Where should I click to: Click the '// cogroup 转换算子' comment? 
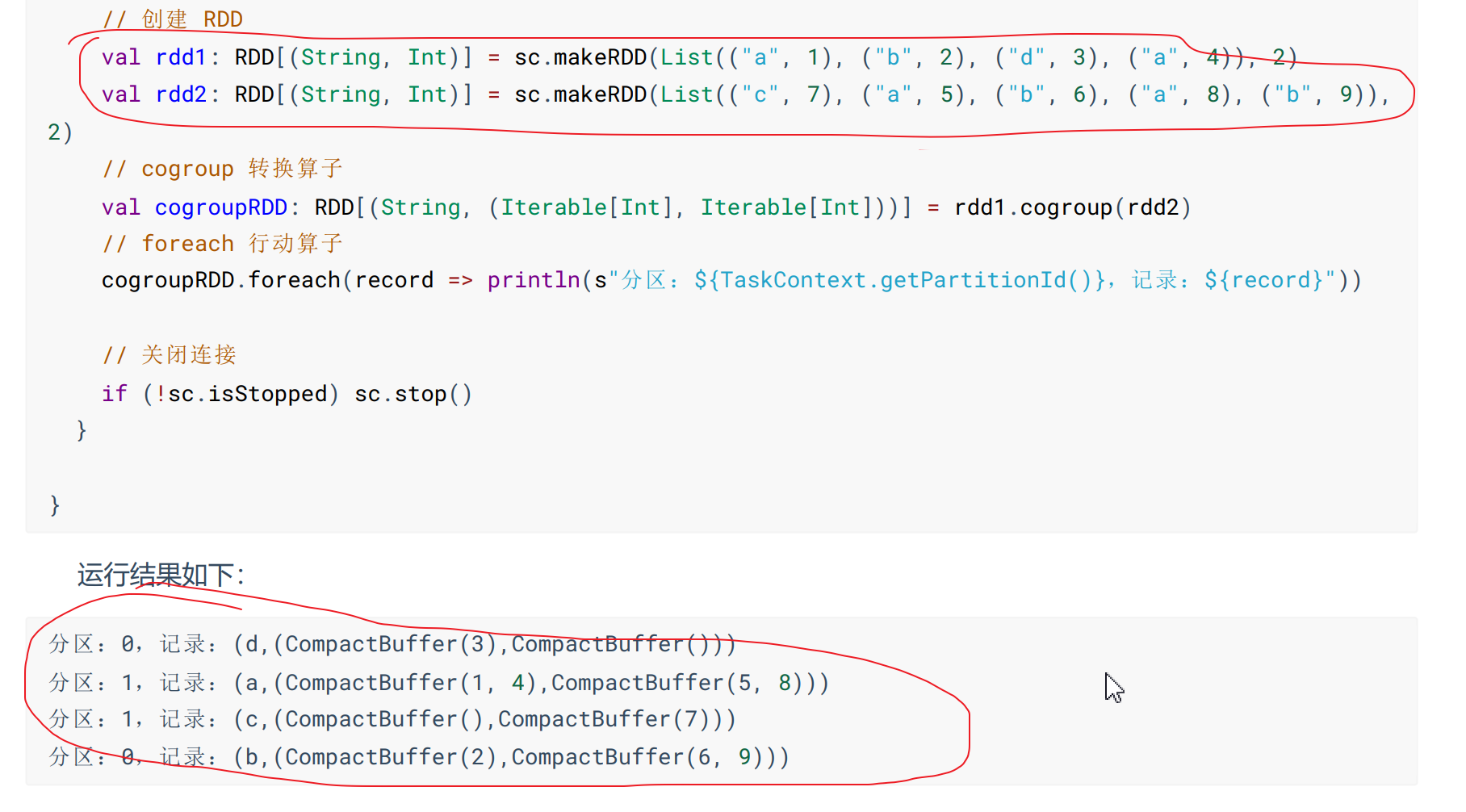223,169
